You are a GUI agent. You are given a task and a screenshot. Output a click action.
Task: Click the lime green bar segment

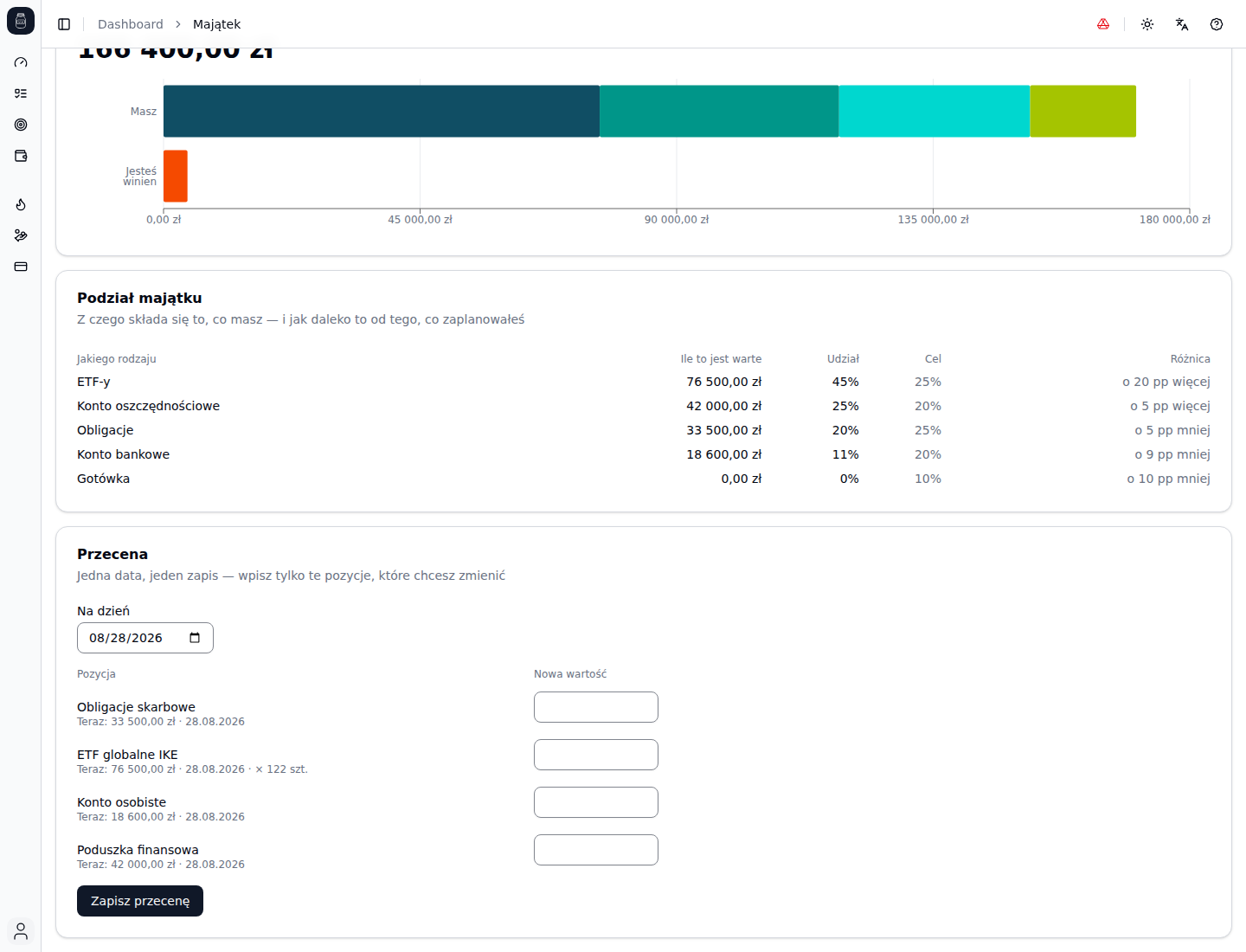click(1083, 111)
